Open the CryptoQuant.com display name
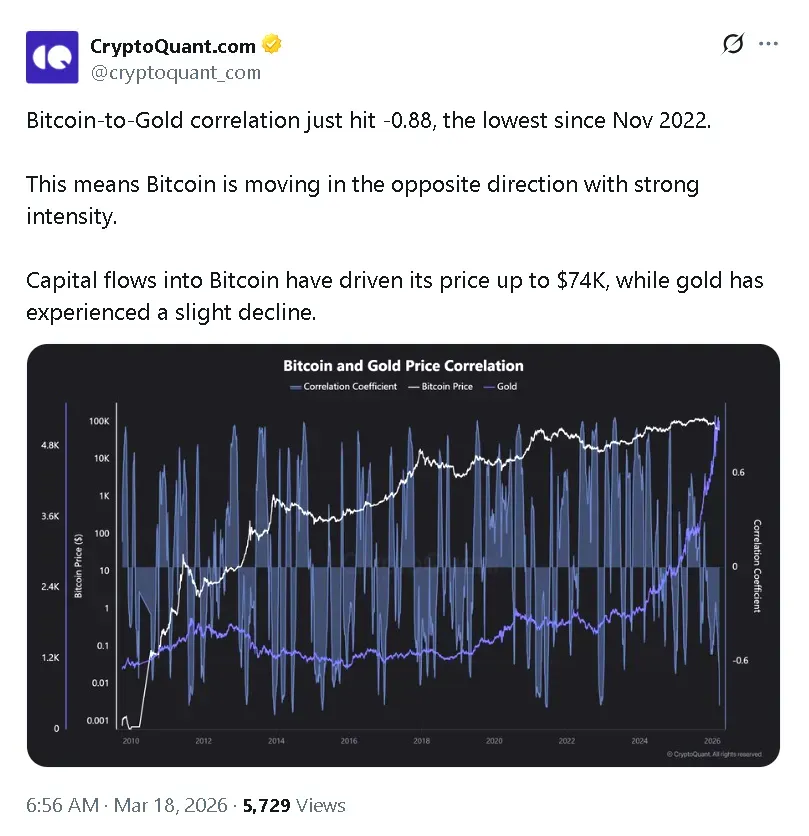Screen dimensions: 809x836 [173, 46]
